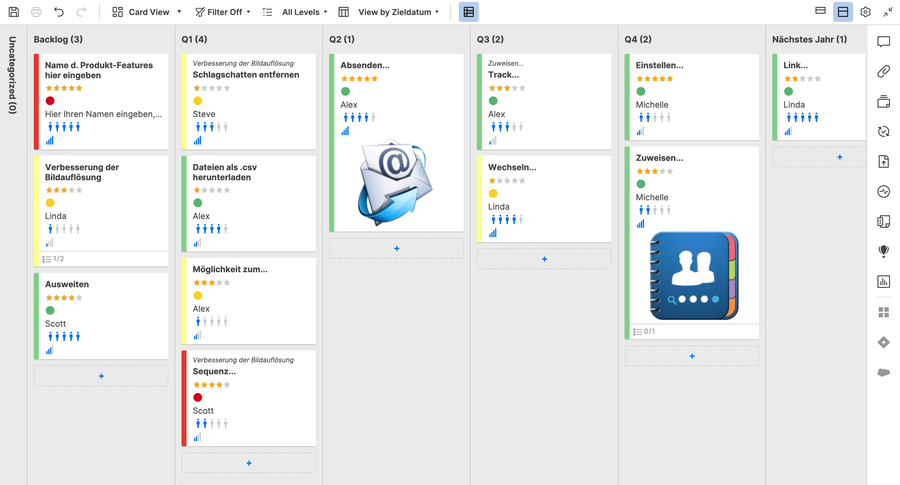The height and width of the screenshot is (485, 900).
Task: Click the collapse arrows icon at top right
Action: click(x=887, y=11)
